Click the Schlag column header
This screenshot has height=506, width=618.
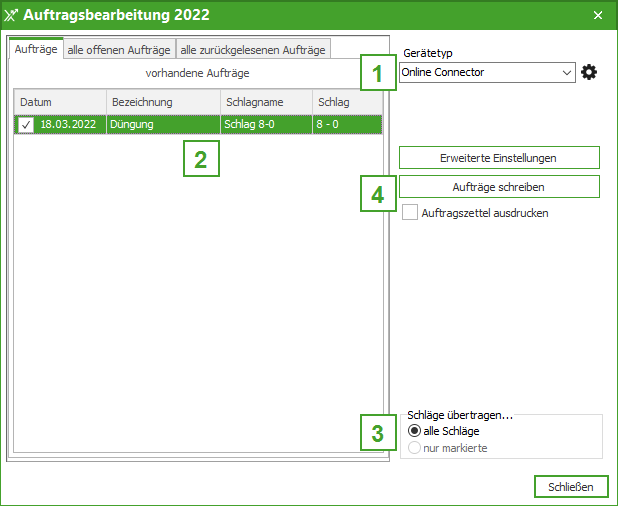(345, 102)
